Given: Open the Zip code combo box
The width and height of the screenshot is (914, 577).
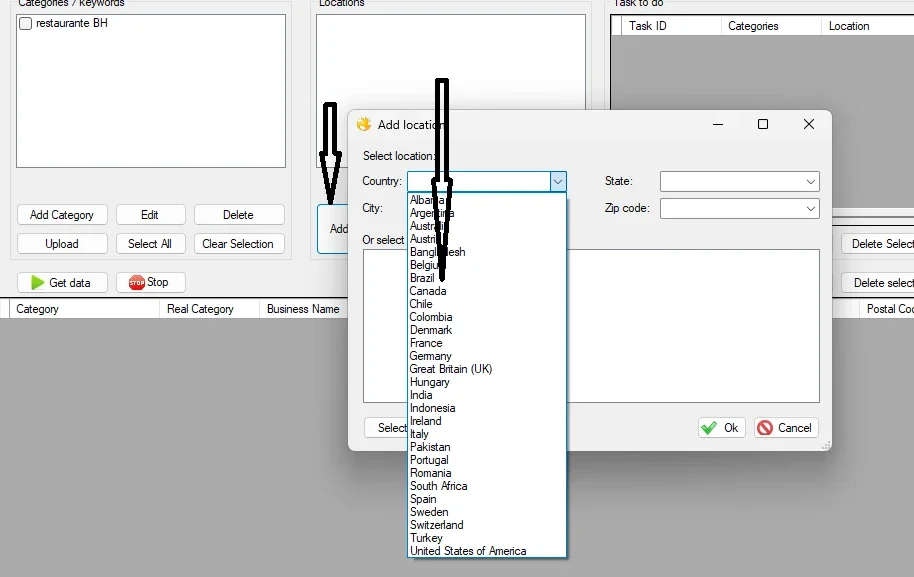Looking at the screenshot, I should pyautogui.click(x=740, y=209).
